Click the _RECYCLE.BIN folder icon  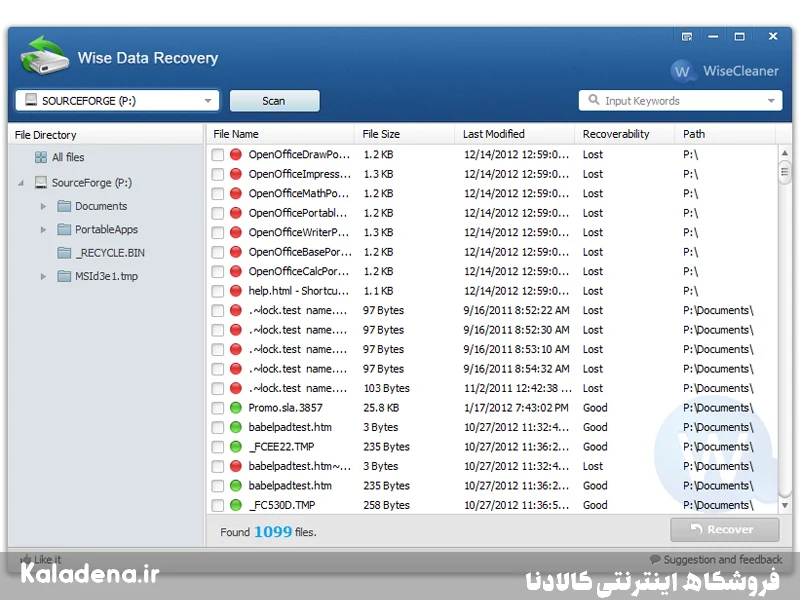pos(64,253)
